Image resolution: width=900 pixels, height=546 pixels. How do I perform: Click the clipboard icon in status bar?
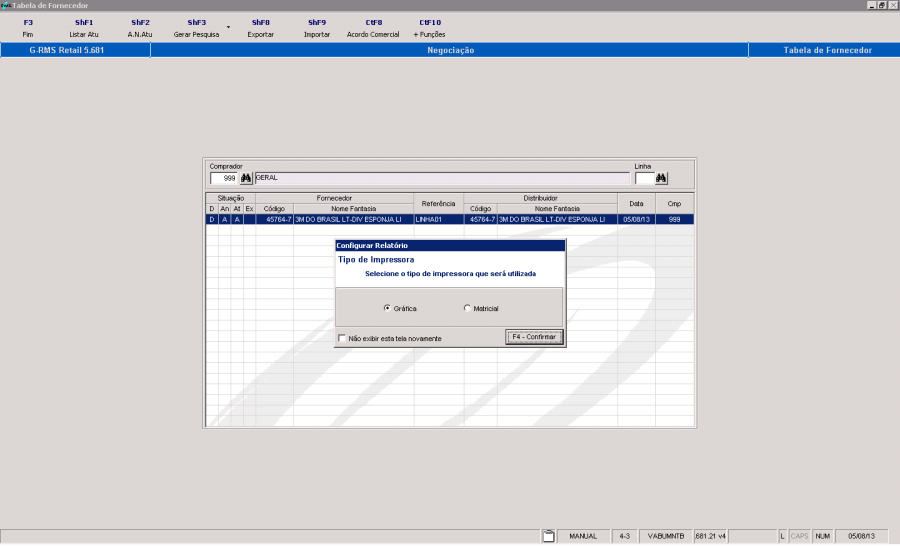tap(548, 536)
